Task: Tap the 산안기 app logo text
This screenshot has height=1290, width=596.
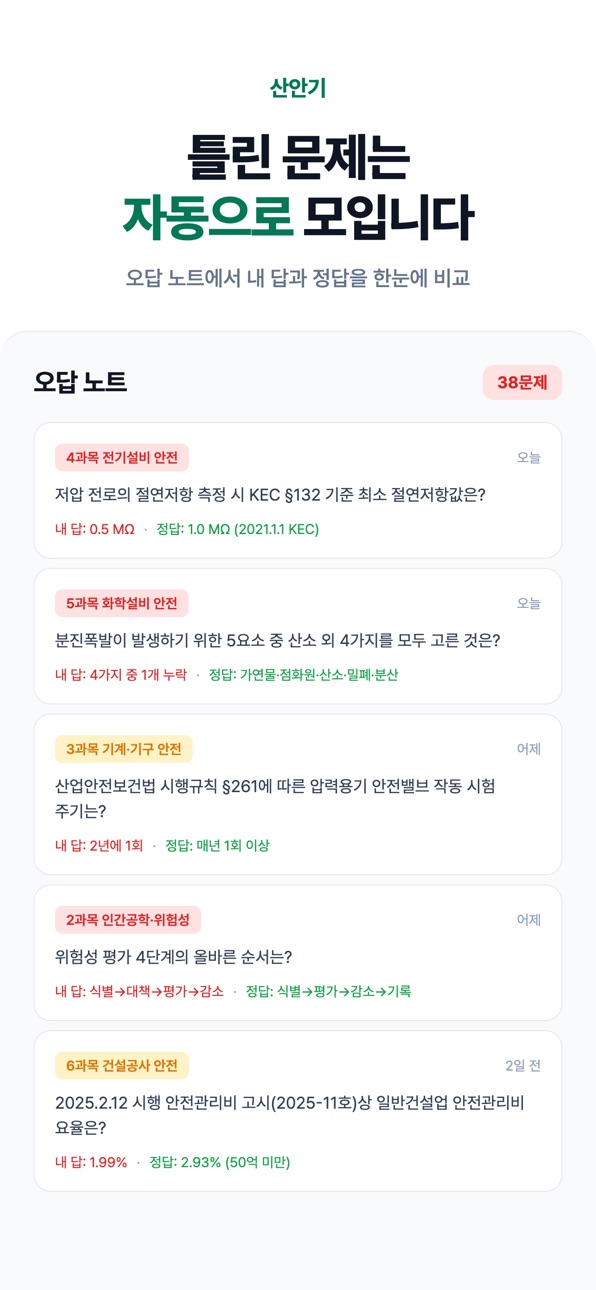Action: point(298,88)
